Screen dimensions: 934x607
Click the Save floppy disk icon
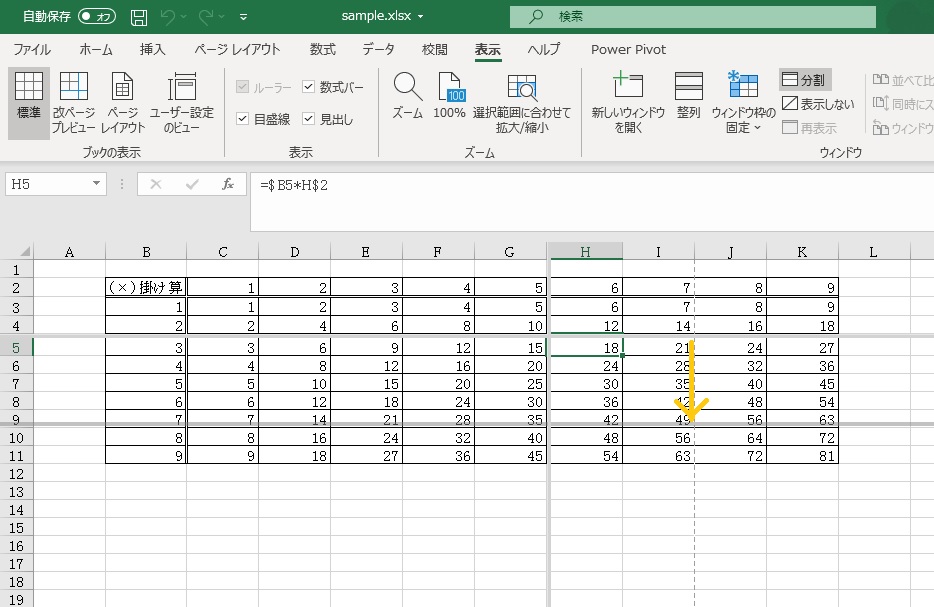pos(139,17)
